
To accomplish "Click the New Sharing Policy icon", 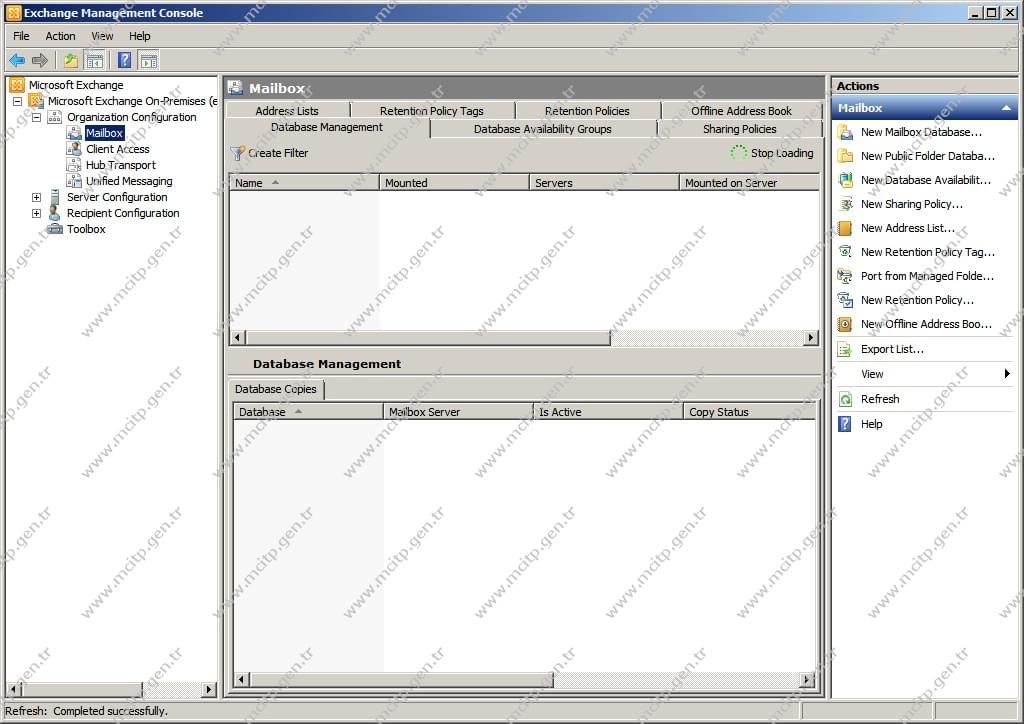I will [845, 204].
